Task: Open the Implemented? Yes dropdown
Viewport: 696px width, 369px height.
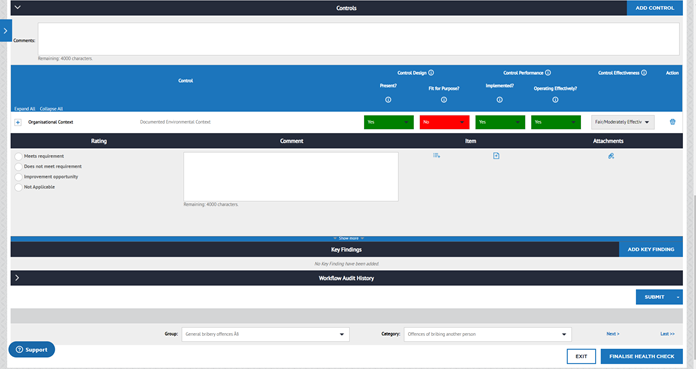Action: [500, 122]
